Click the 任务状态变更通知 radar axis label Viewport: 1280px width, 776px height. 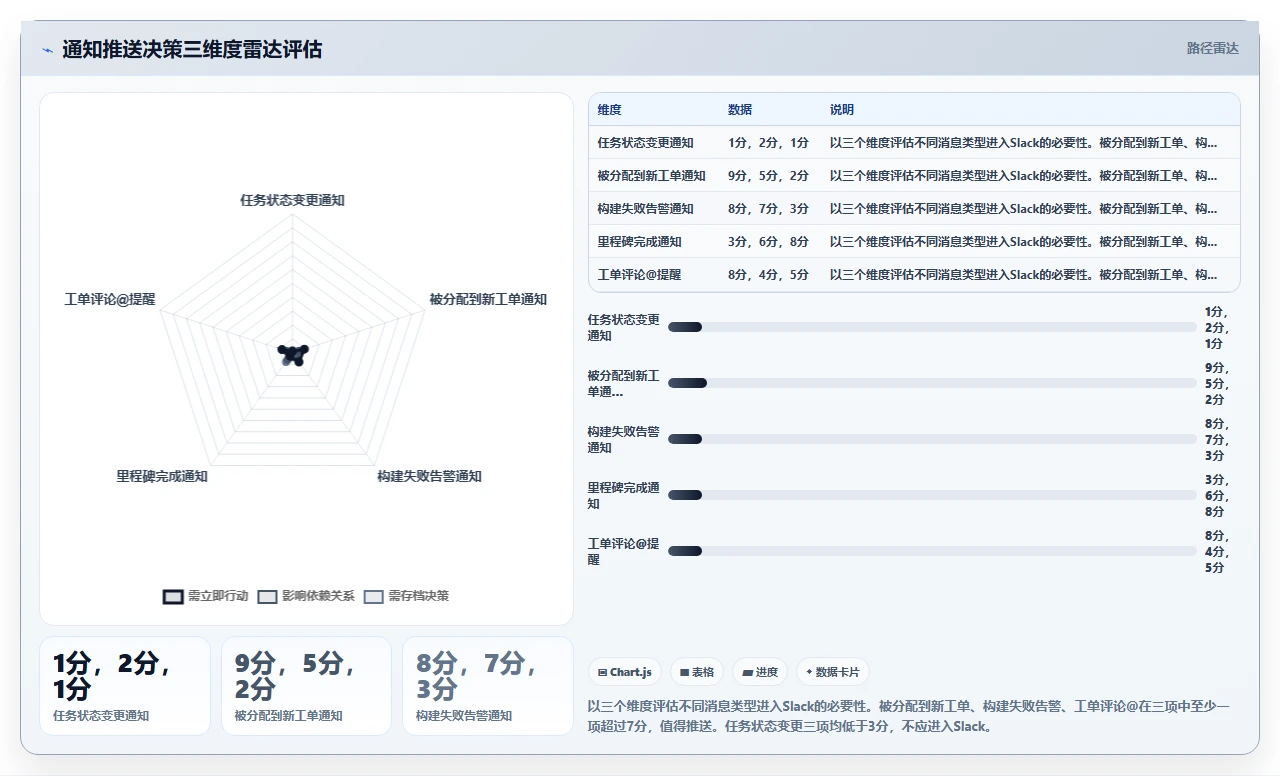coord(293,200)
